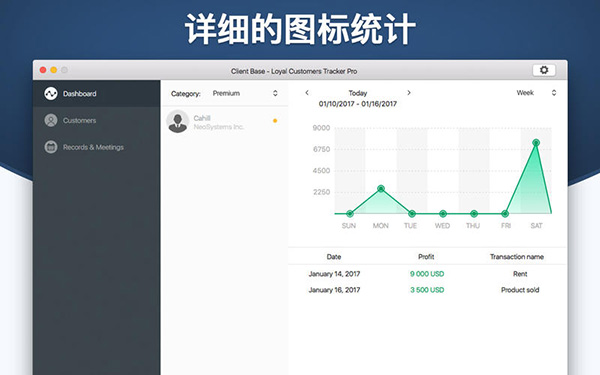
Task: Click Cahill's avatar picture
Action: click(178, 122)
